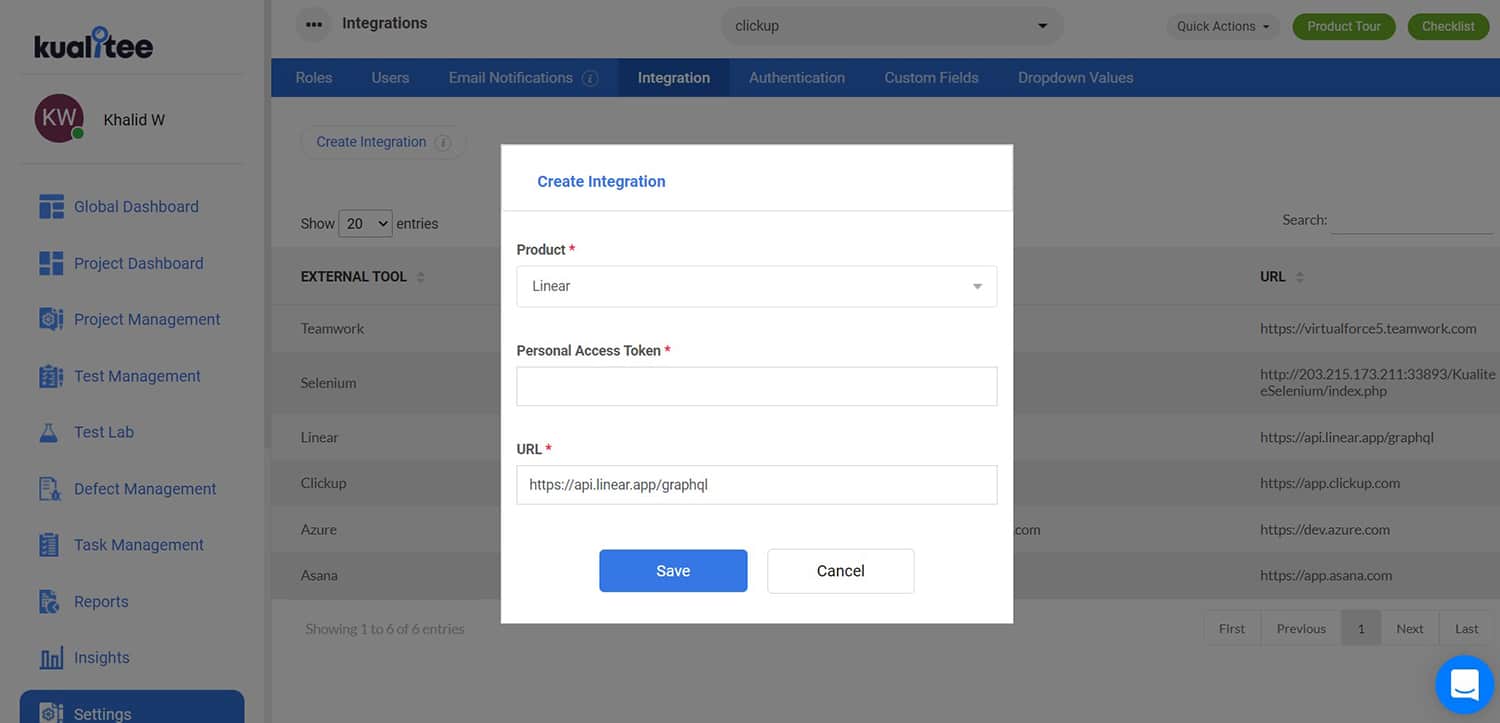Click the Project Management icon

[51, 319]
